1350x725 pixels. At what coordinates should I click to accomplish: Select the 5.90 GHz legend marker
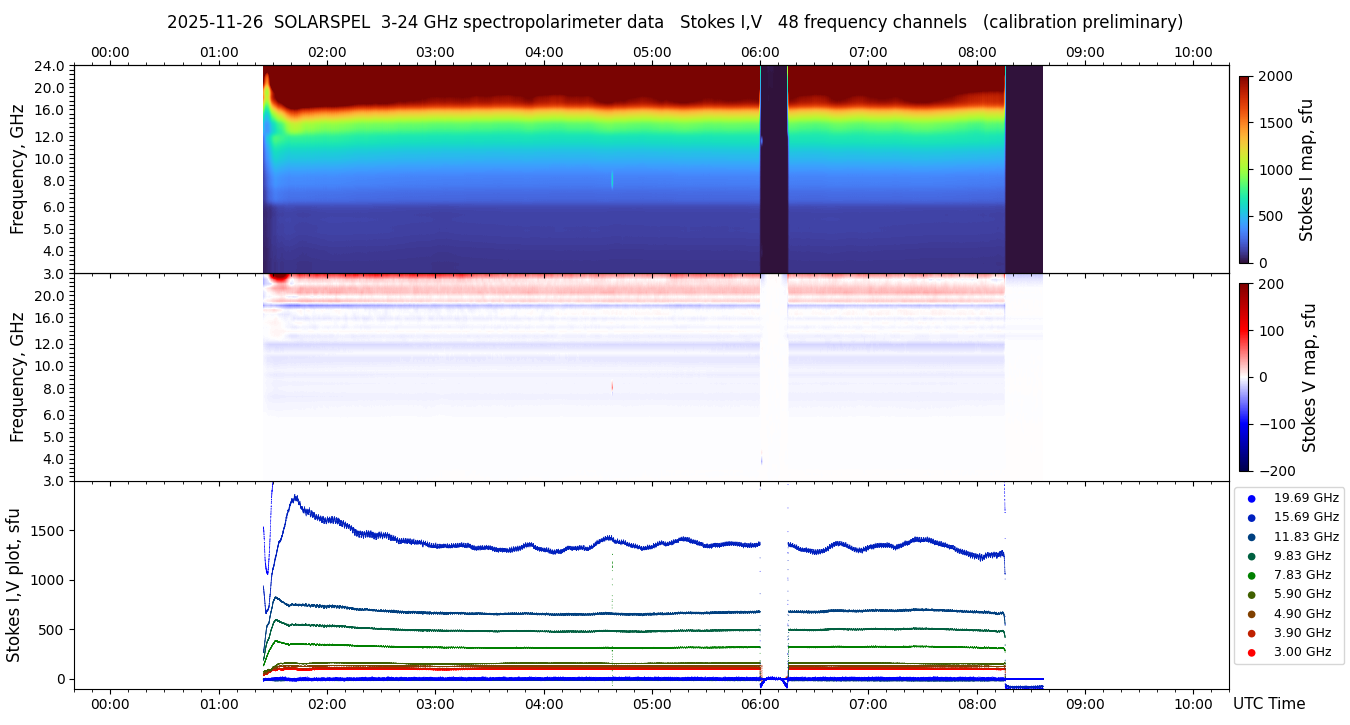click(1251, 595)
